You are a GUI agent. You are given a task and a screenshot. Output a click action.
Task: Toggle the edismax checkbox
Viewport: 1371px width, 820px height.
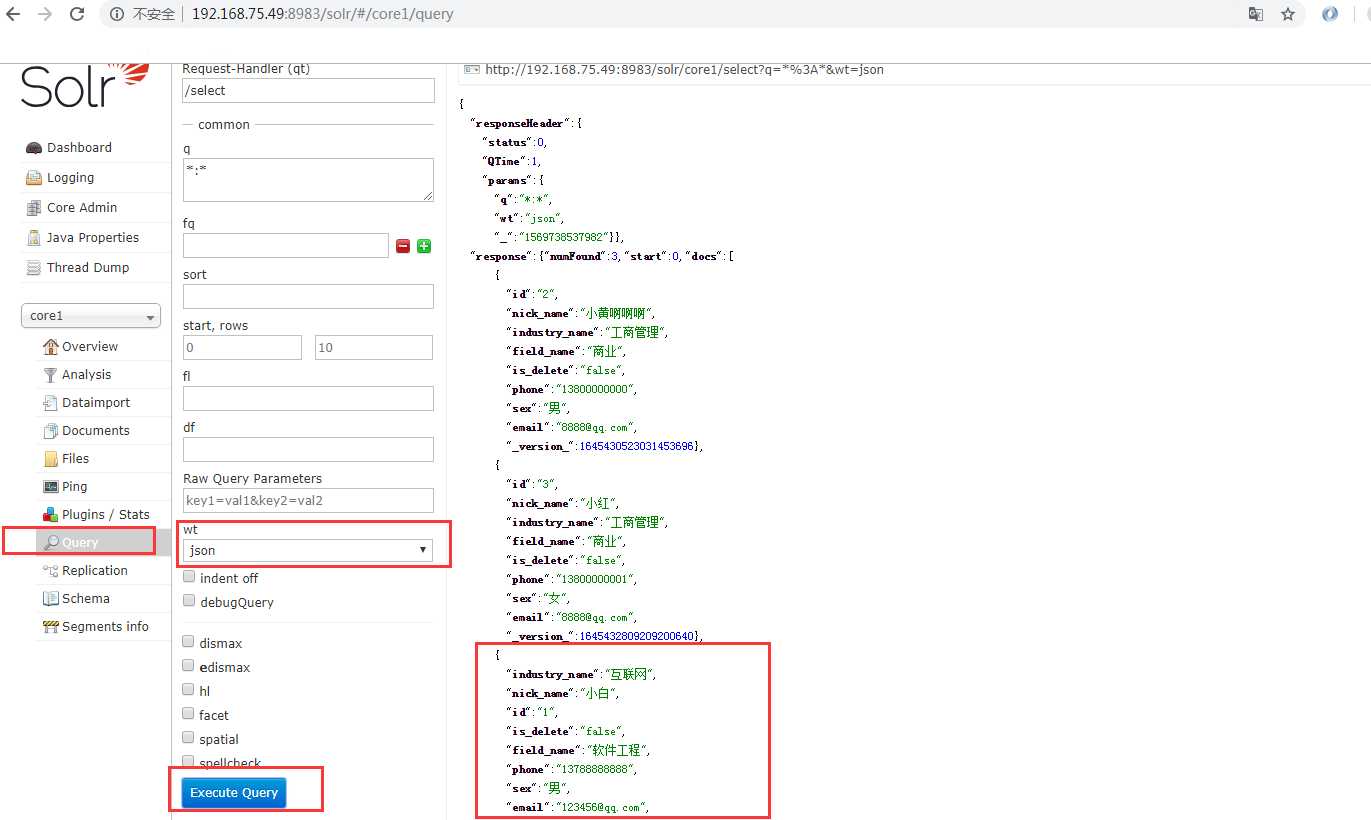click(188, 666)
